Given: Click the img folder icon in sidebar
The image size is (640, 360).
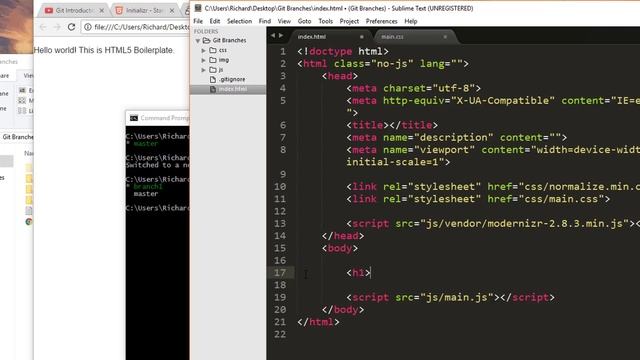Looking at the screenshot, I should pos(213,60).
